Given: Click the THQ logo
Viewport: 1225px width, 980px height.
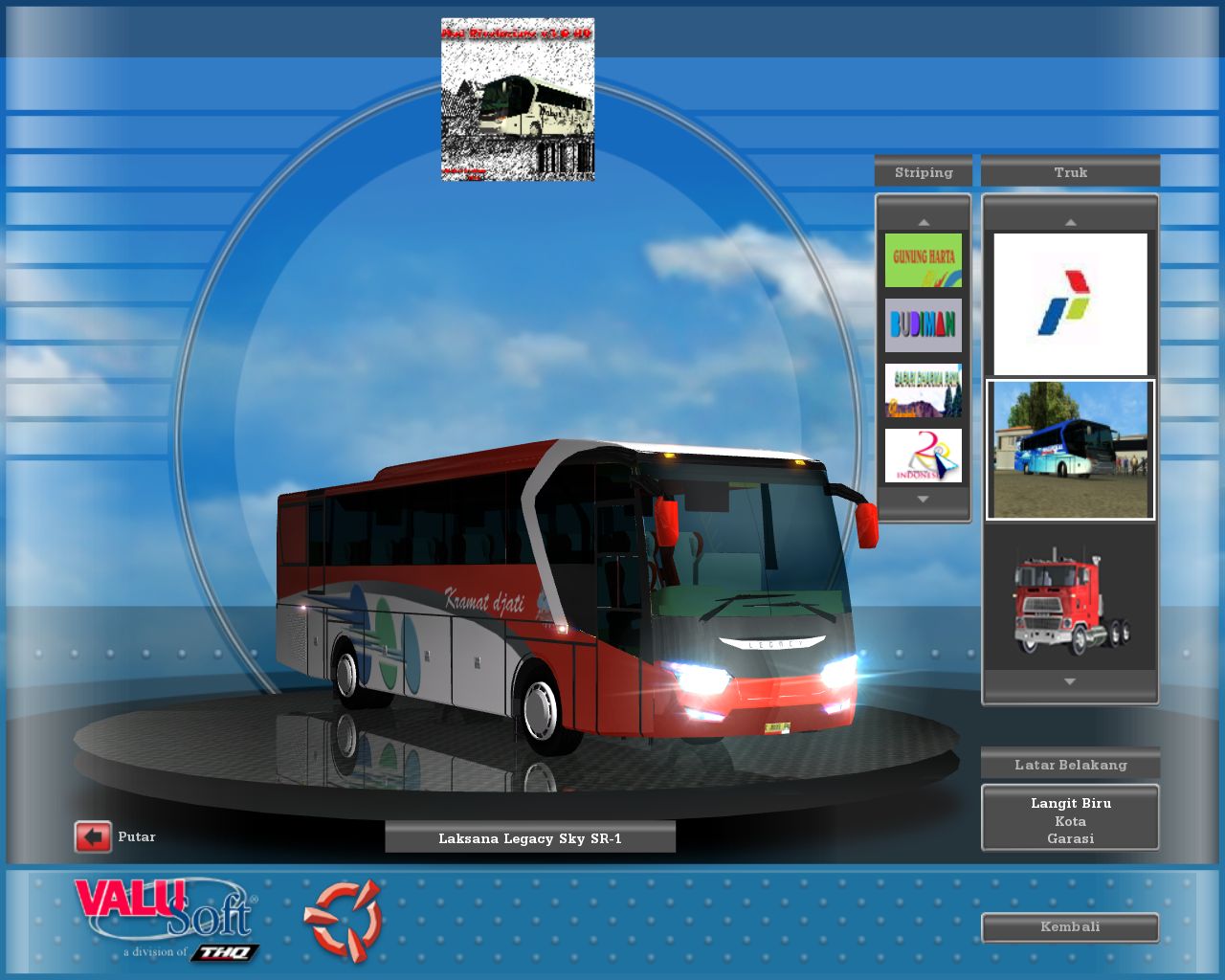Looking at the screenshot, I should coord(225,952).
